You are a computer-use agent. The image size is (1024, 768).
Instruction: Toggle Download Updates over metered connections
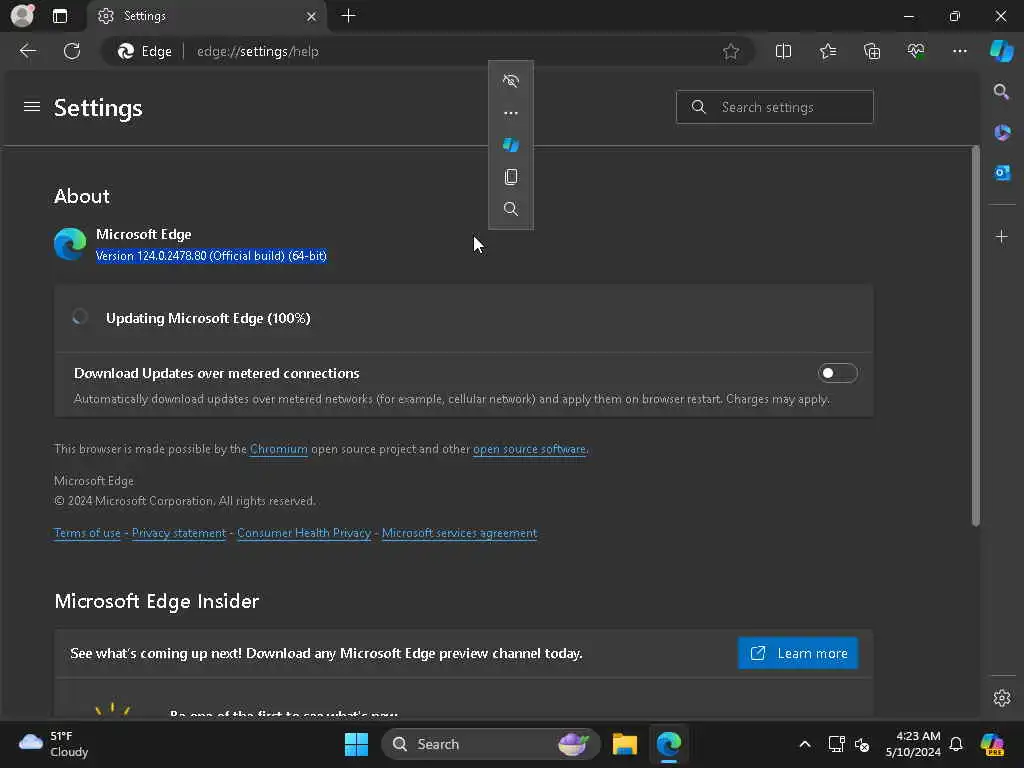point(837,373)
